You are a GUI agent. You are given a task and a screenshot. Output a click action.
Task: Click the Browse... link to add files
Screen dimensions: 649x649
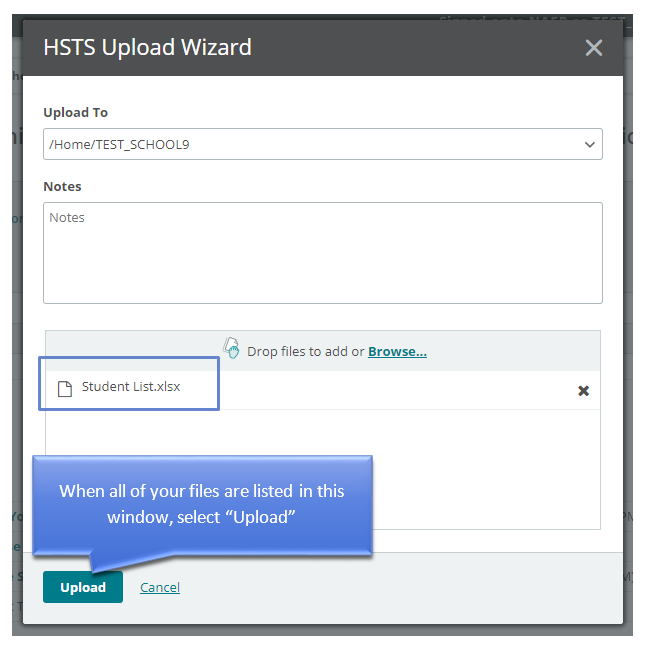[397, 351]
